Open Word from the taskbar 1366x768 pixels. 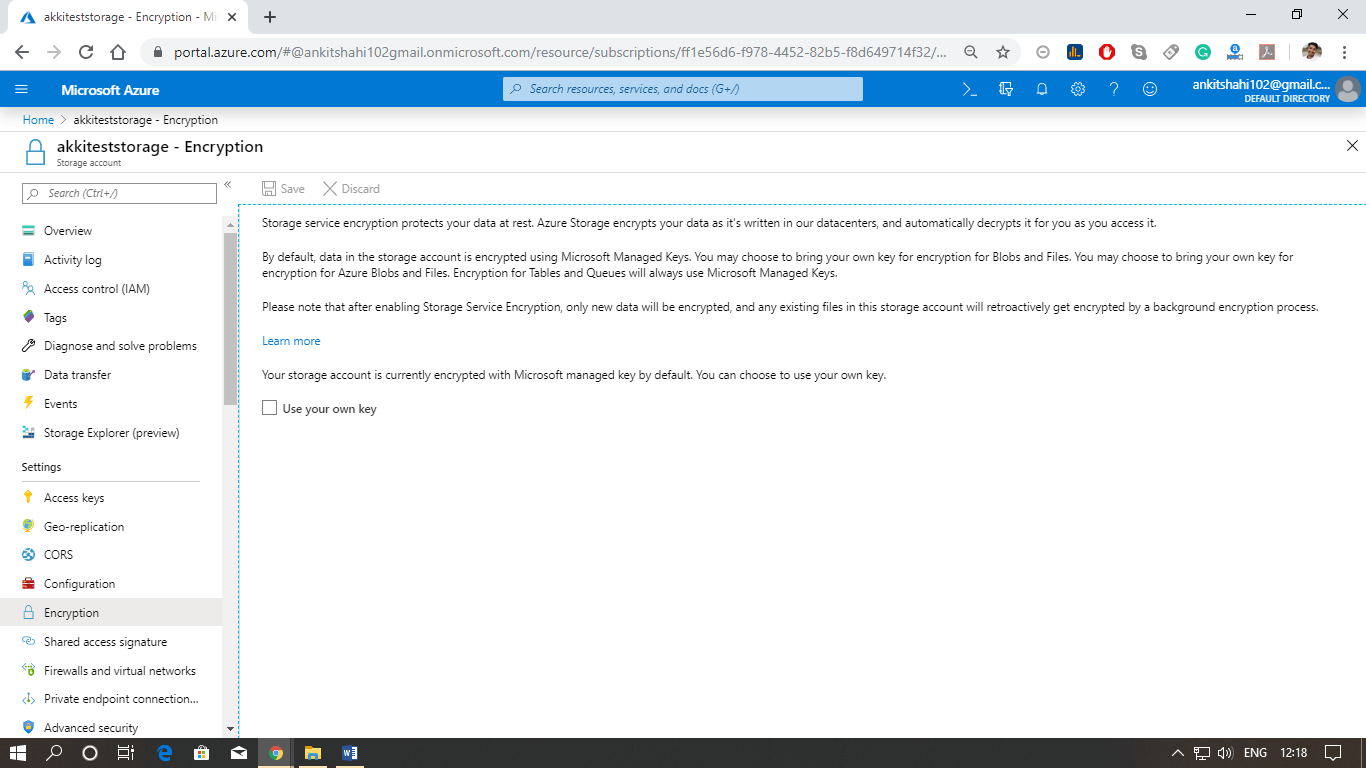[x=349, y=753]
